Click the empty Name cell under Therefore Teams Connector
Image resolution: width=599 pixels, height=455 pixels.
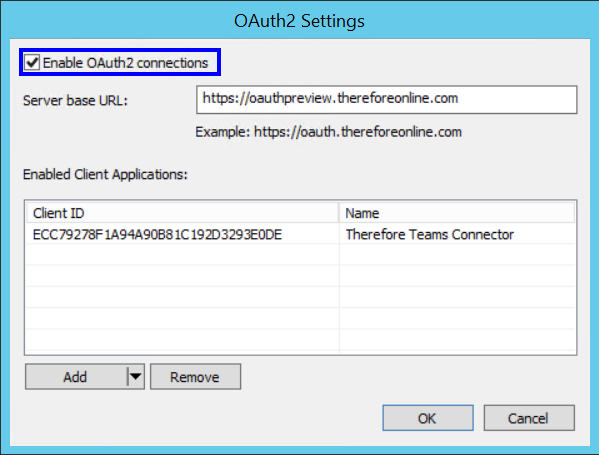point(457,255)
